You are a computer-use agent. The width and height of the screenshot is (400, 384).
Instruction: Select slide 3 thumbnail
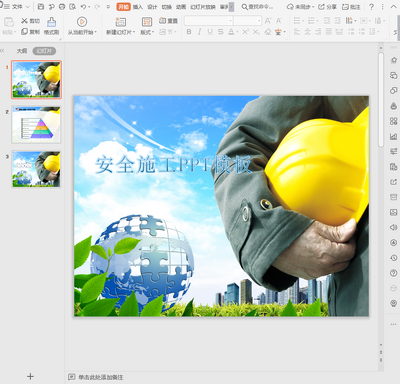click(x=36, y=169)
